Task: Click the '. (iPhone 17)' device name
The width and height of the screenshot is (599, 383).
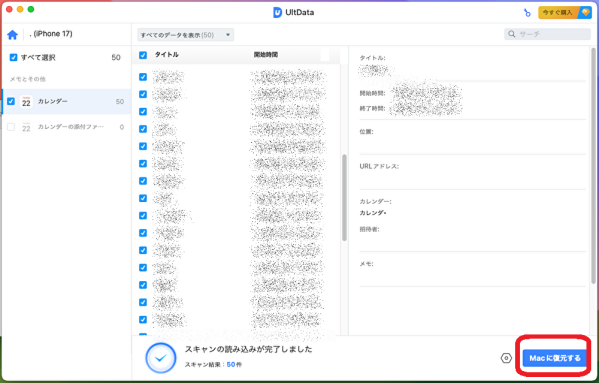Action: [x=50, y=34]
